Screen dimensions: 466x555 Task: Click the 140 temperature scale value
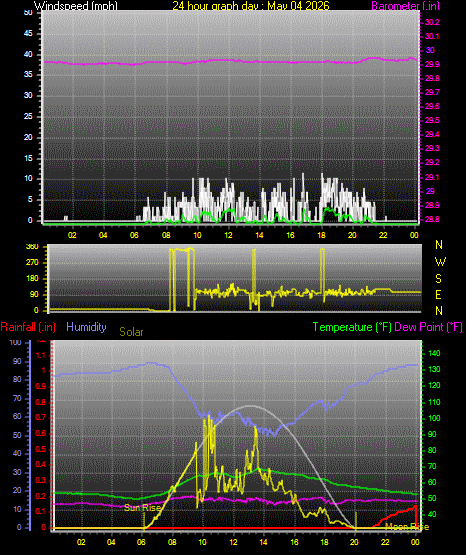click(x=434, y=353)
